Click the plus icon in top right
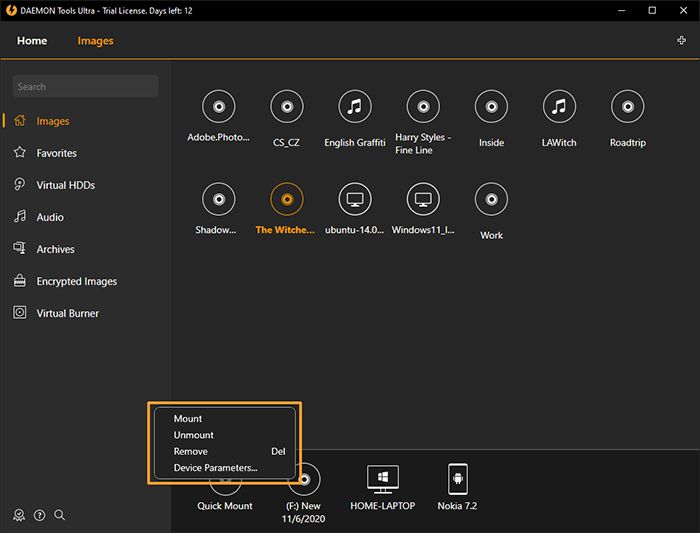Image resolution: width=700 pixels, height=533 pixels. tap(681, 41)
